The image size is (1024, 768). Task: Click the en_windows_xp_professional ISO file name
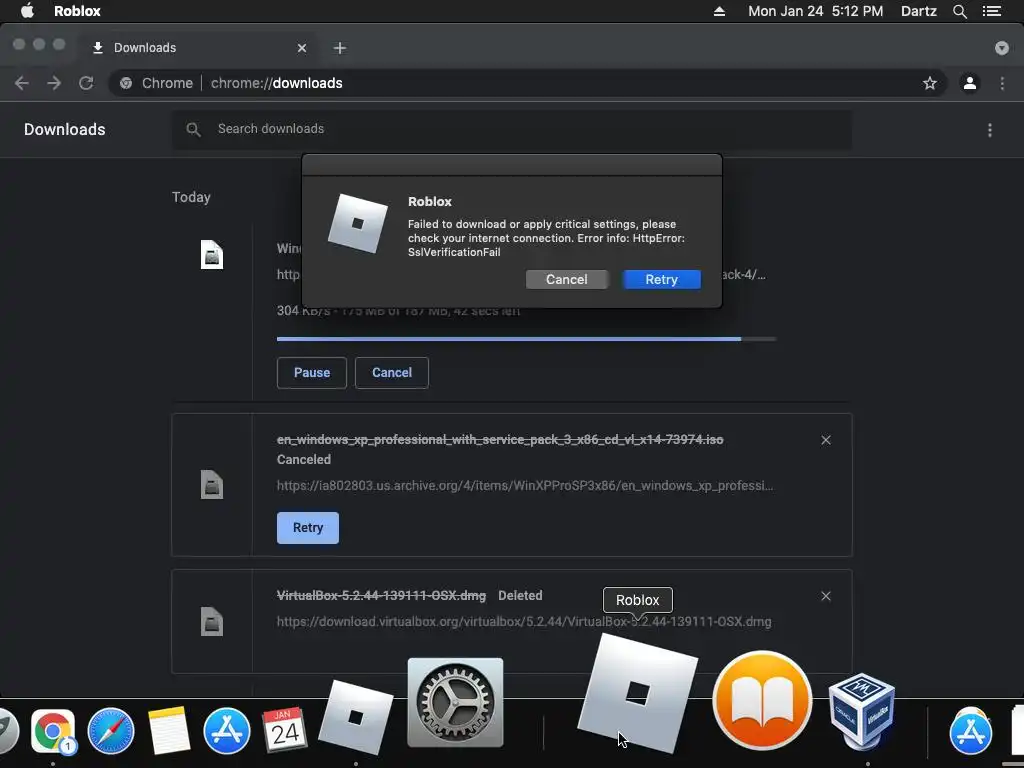click(500, 440)
